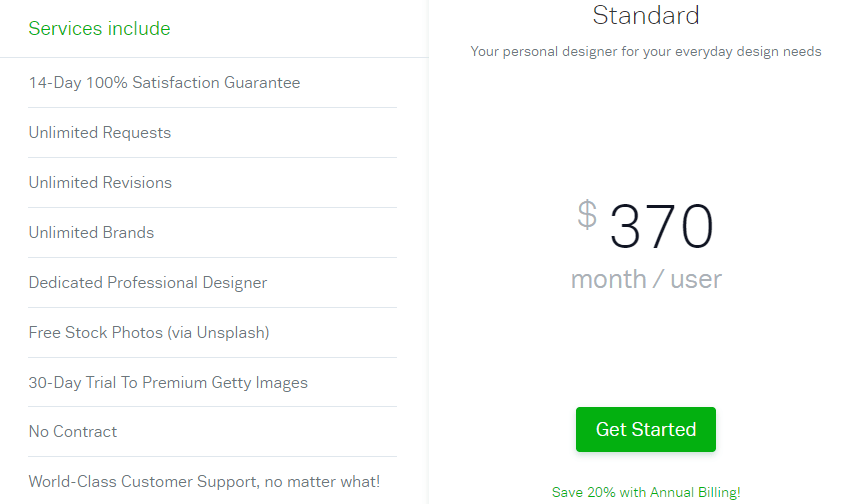The width and height of the screenshot is (859, 504).
Task: Select the World-Class Customer Support item
Action: tap(204, 482)
